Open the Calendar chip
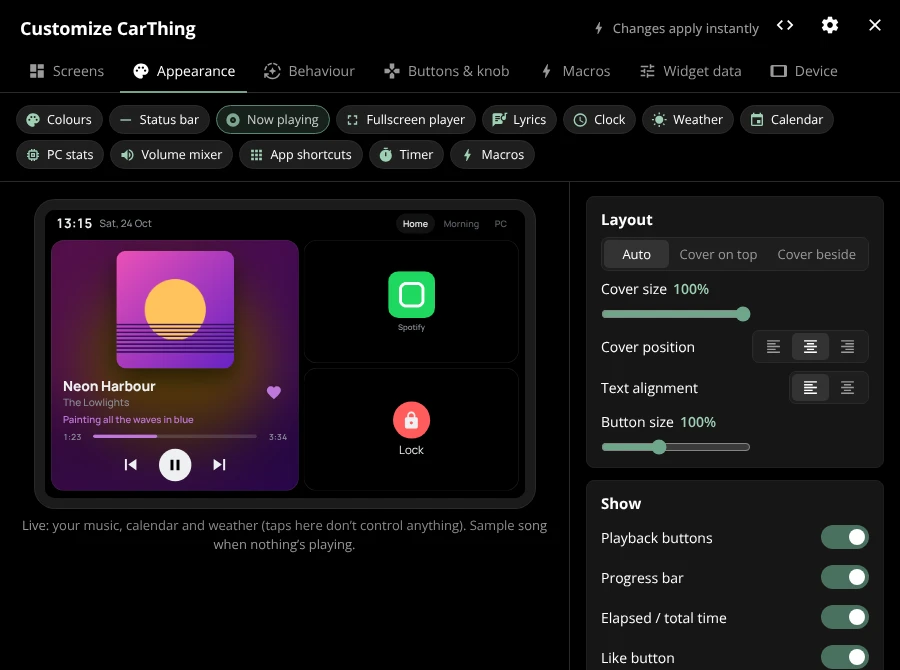 [786, 119]
